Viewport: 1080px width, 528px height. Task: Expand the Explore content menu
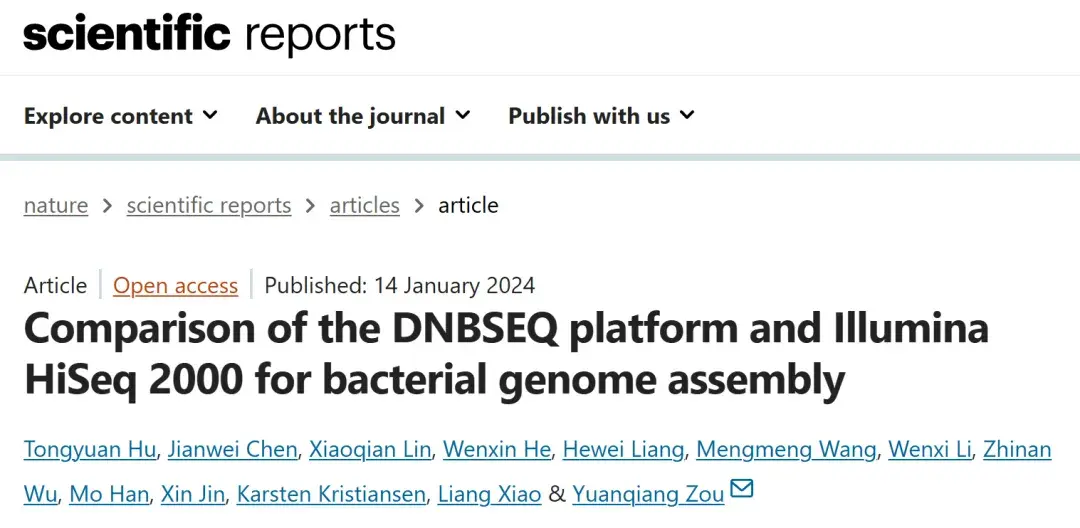point(120,116)
